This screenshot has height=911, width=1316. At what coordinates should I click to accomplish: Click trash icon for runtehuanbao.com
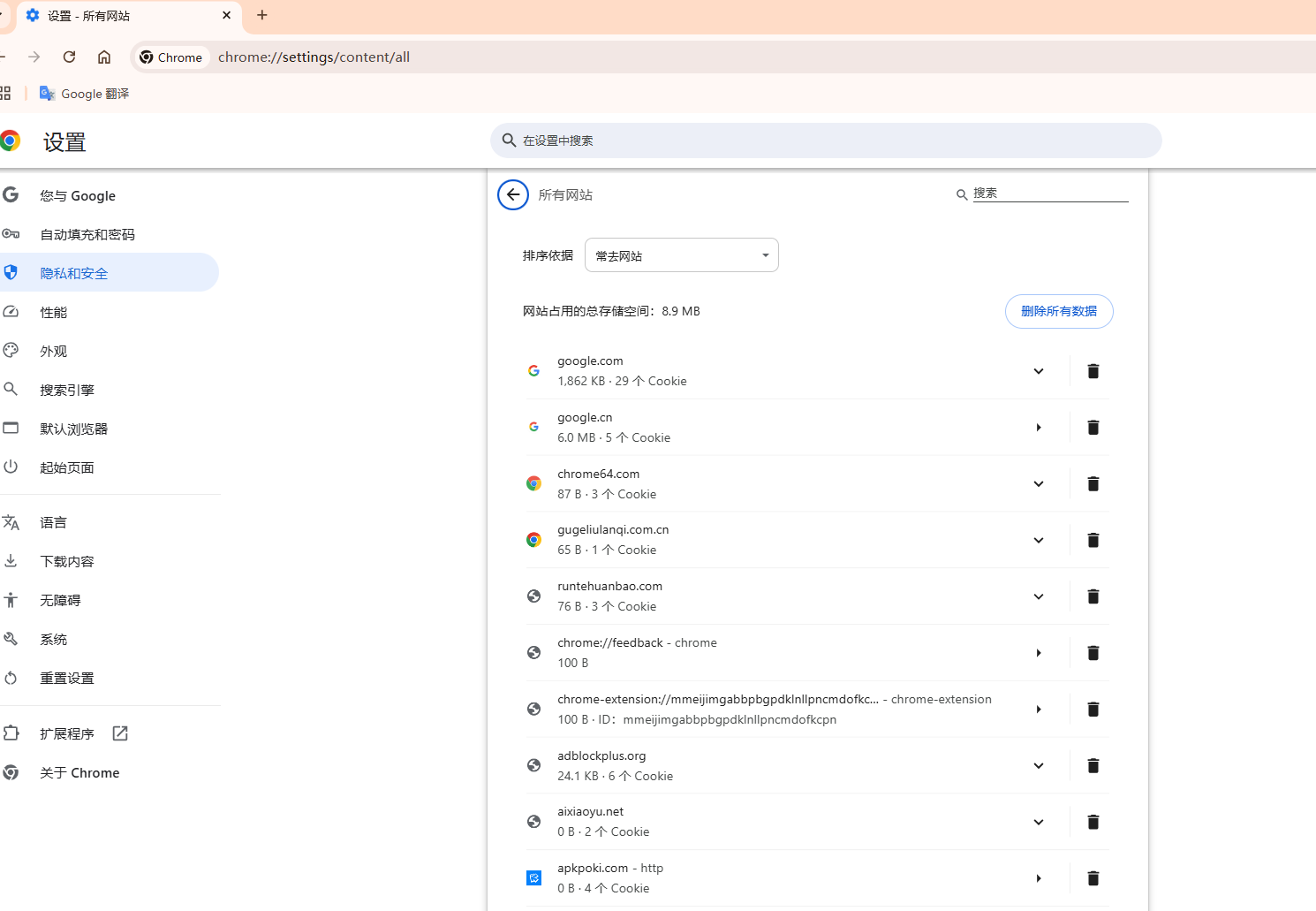click(1093, 596)
